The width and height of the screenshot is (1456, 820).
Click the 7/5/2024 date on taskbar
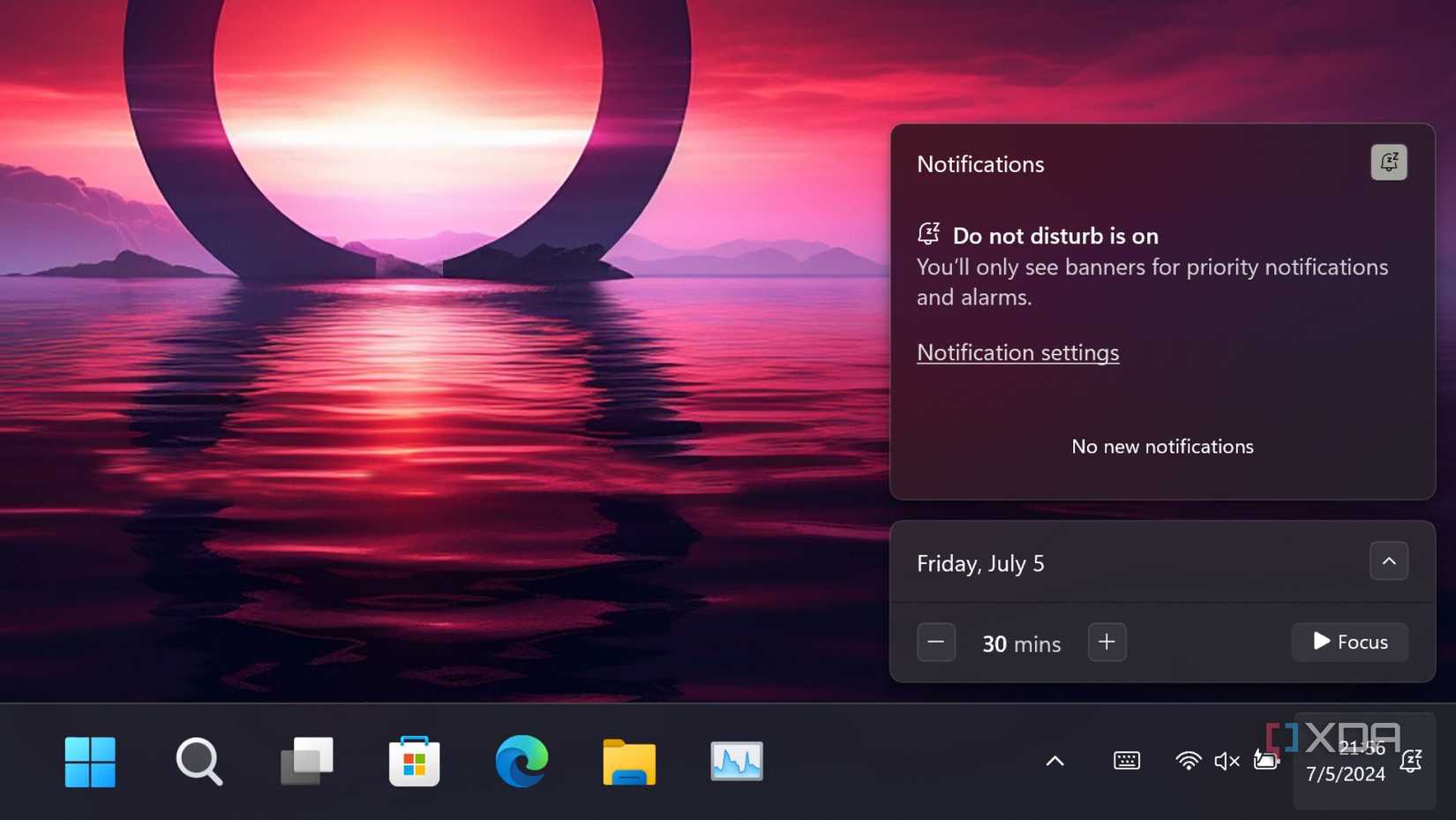[1346, 774]
